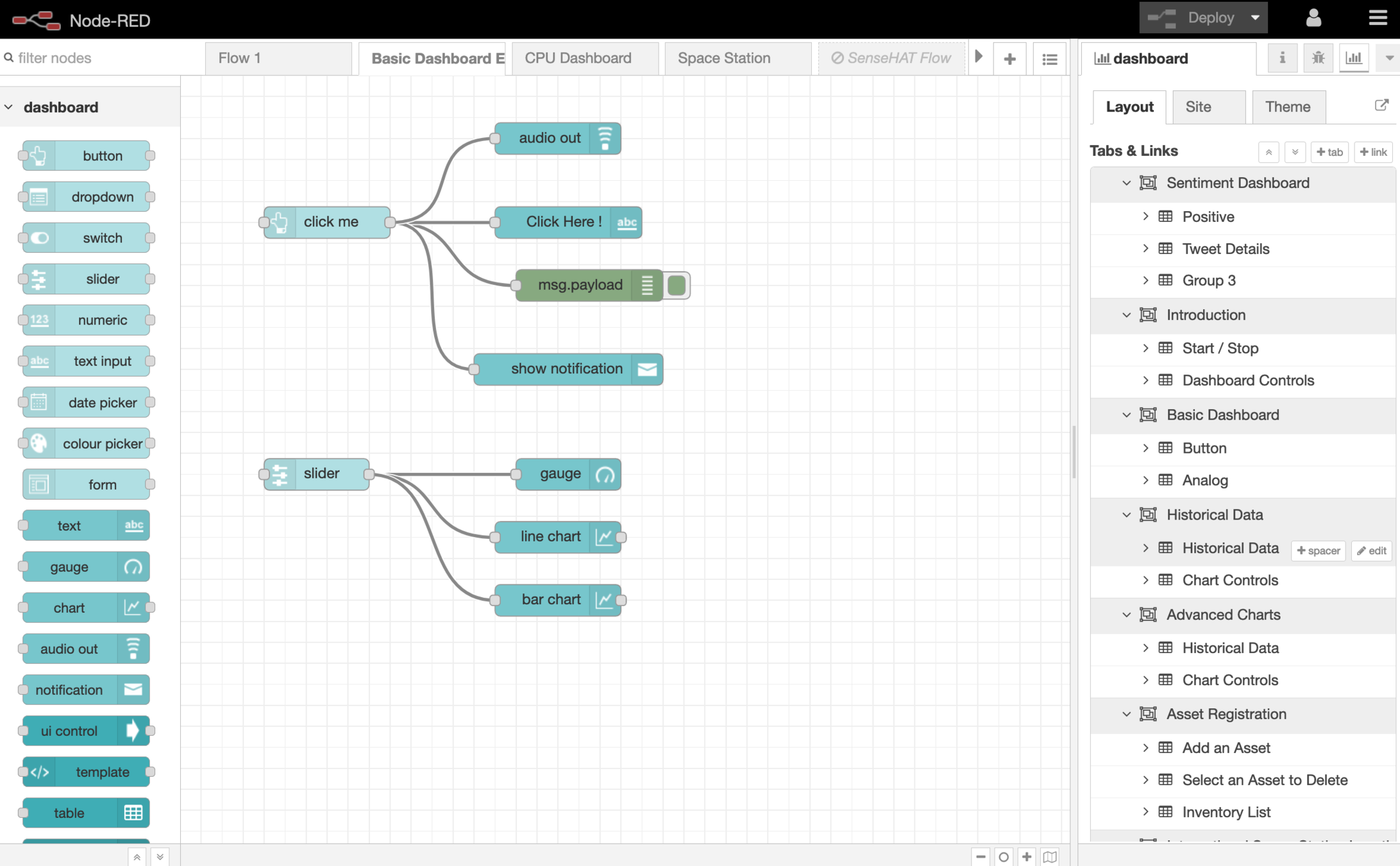Click the debug messages bug icon
This screenshot has width=1400, height=866.
pos(1318,58)
